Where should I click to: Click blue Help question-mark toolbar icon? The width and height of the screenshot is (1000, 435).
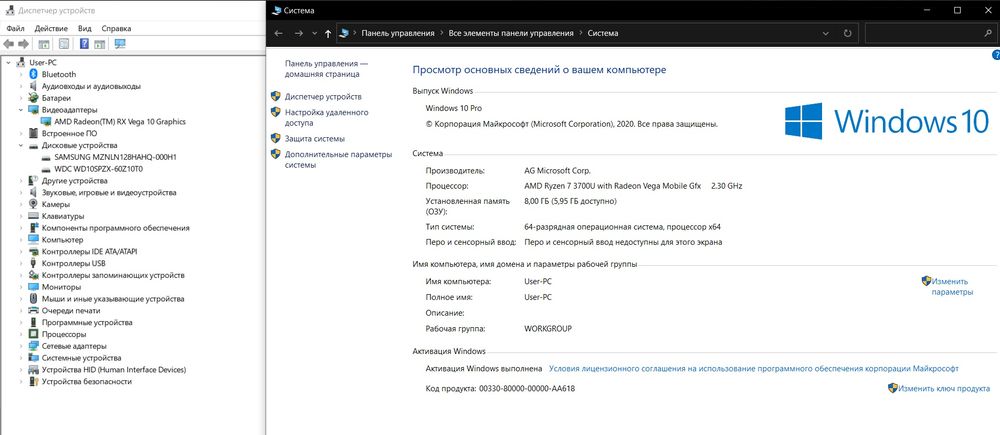pyautogui.click(x=84, y=44)
